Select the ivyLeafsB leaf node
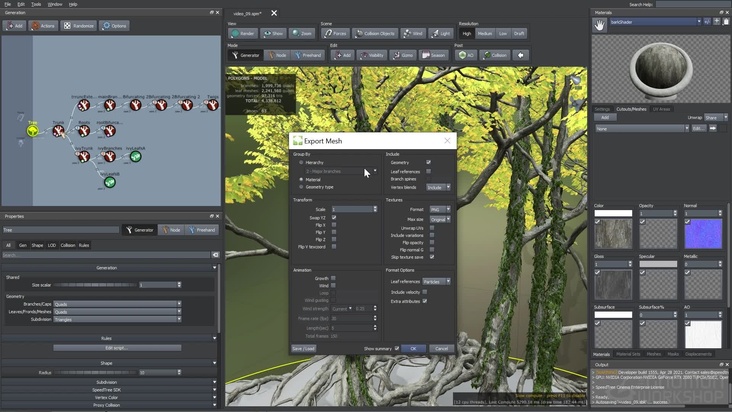 coord(110,182)
